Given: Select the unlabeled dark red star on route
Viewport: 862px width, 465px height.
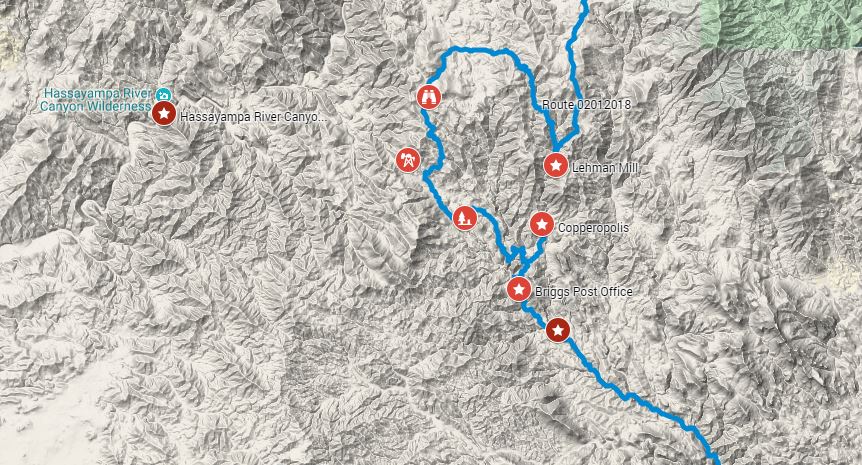Looking at the screenshot, I should click(558, 330).
